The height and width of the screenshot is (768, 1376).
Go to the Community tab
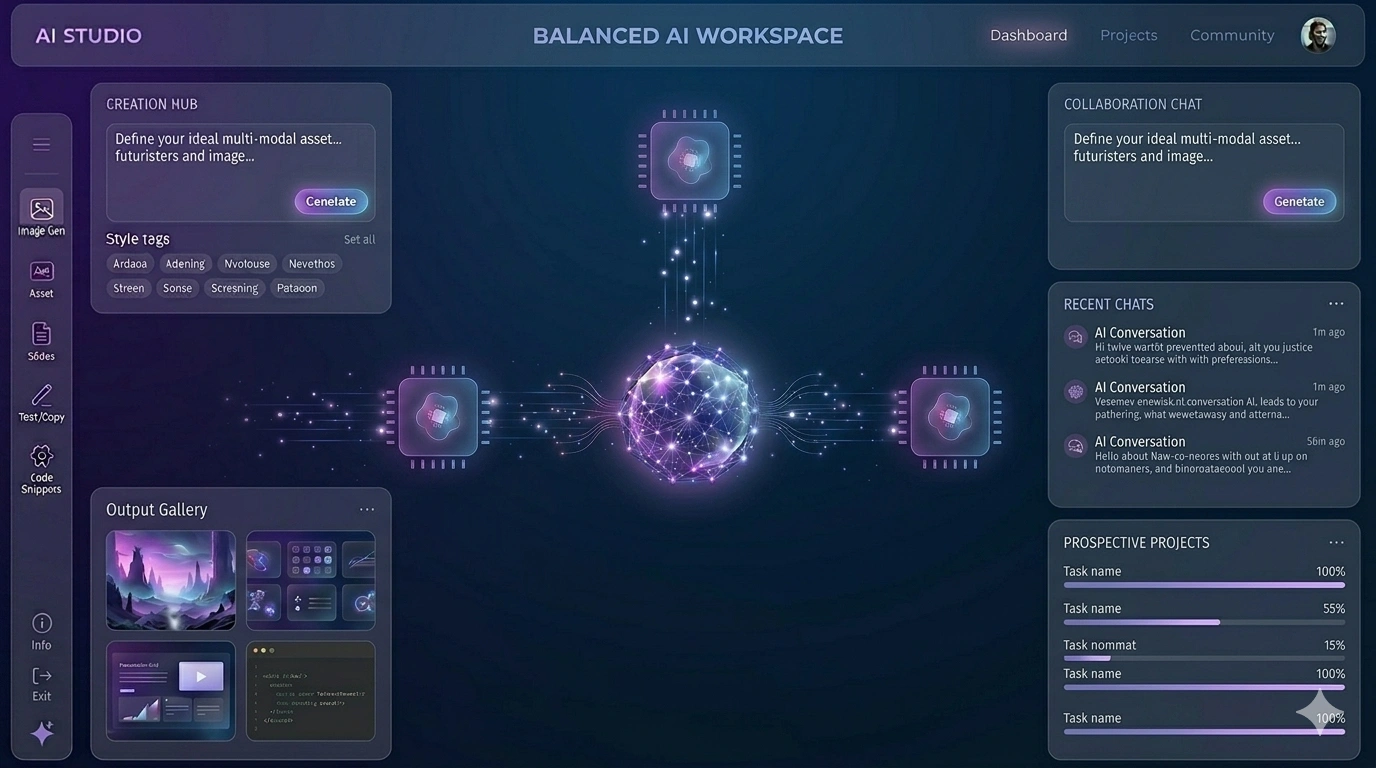[x=1231, y=36]
